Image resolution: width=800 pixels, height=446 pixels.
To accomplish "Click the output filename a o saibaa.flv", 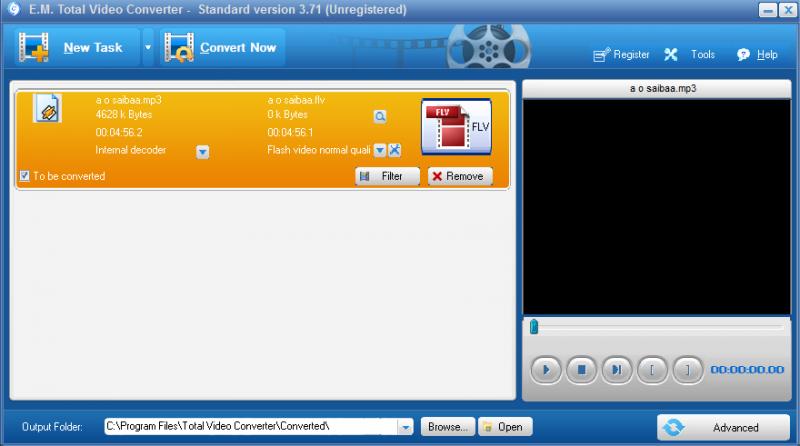I will [296, 100].
